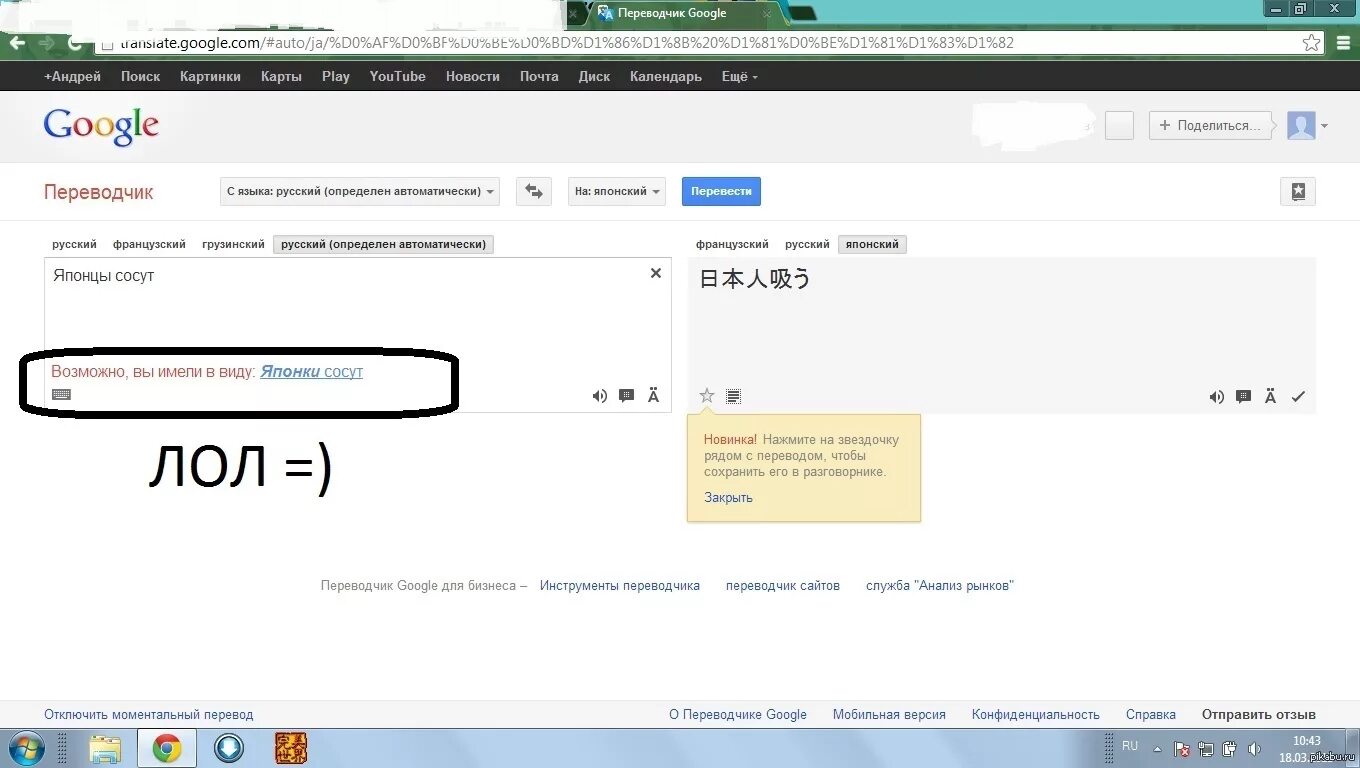The image size is (1360, 768).
Task: Open example usage for the translation
Action: [1244, 396]
